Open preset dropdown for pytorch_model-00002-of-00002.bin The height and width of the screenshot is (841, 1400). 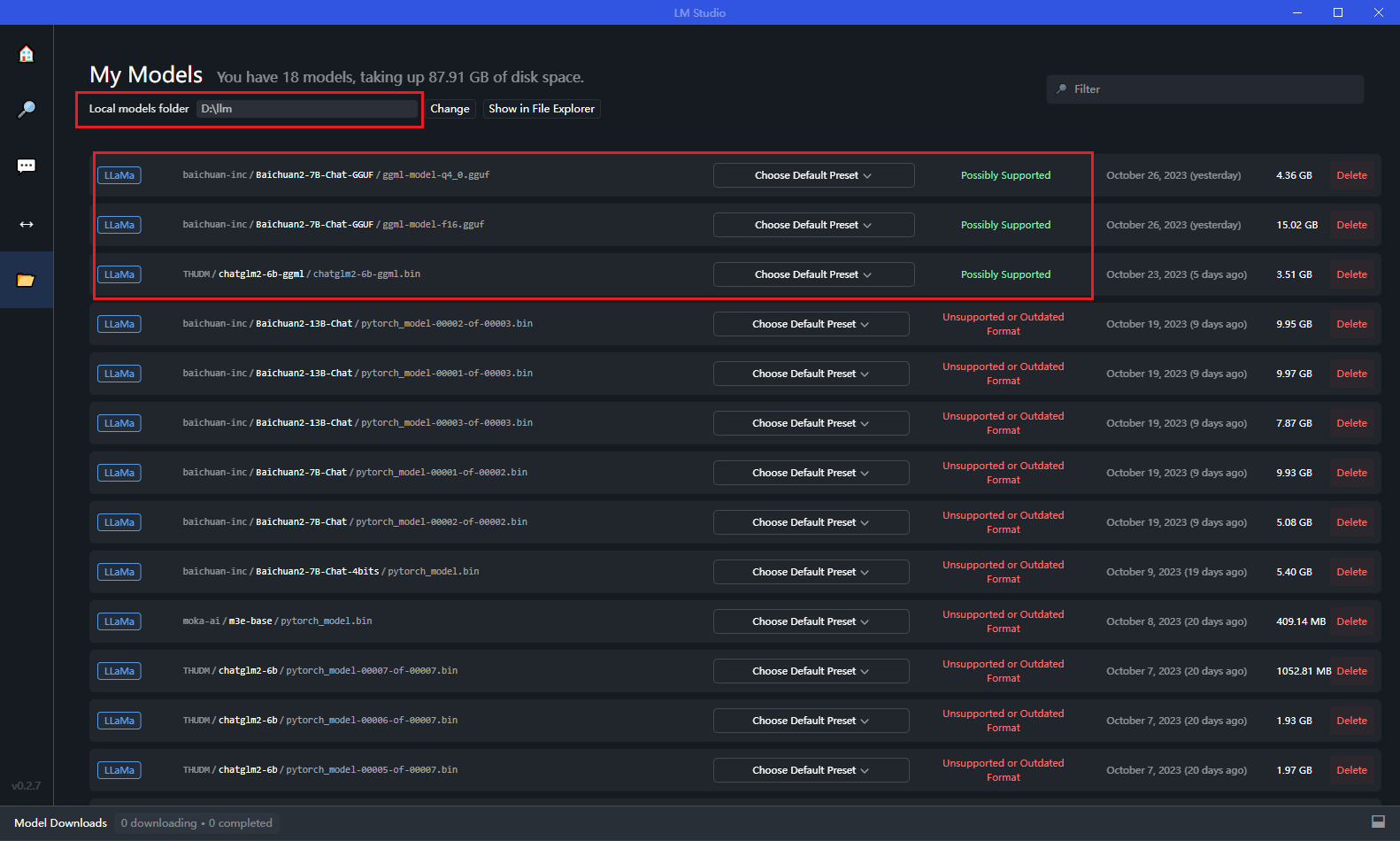click(811, 522)
